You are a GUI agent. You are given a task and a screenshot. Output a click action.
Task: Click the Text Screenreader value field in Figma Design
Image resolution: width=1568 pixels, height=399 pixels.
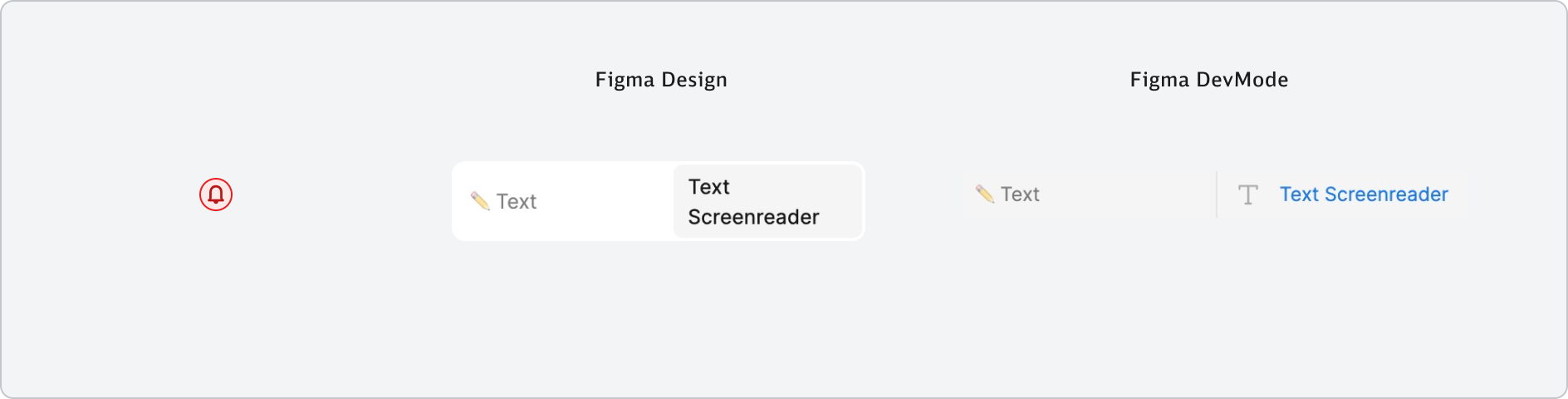(767, 201)
